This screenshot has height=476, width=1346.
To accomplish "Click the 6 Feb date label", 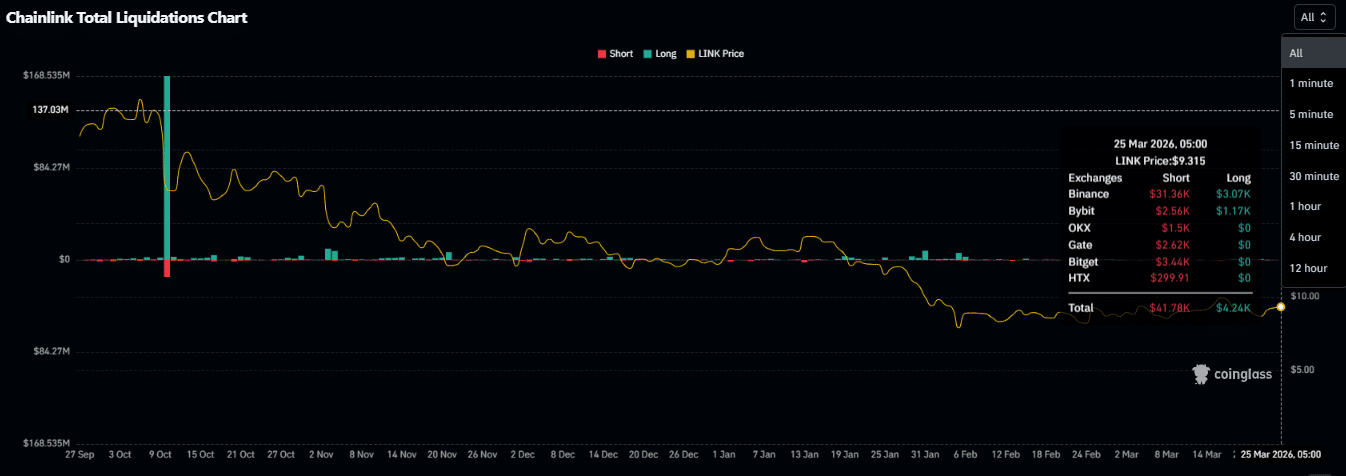I will (965, 454).
